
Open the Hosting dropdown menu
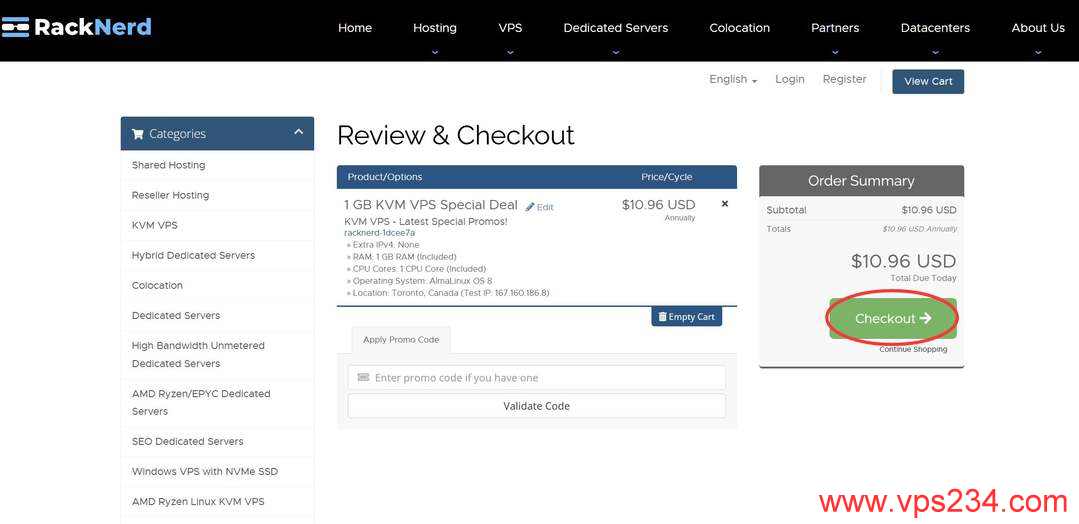434,28
